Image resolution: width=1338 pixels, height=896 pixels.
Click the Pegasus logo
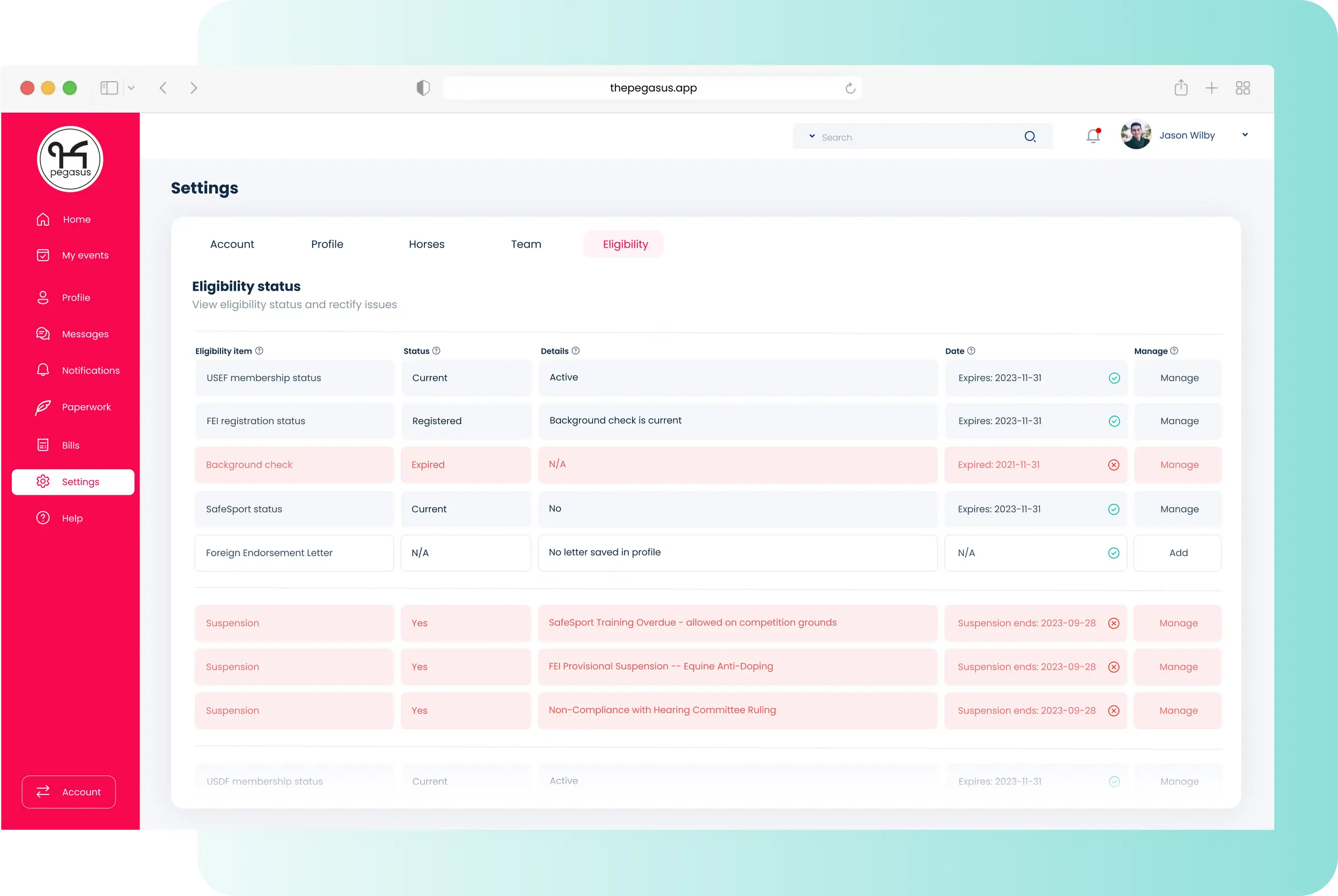(70, 159)
